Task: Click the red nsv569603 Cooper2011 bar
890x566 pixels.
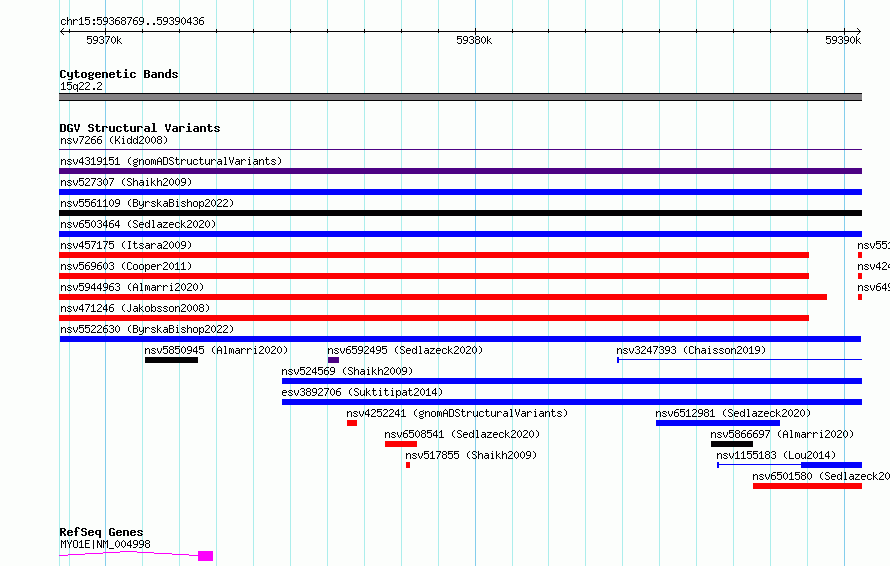Action: tap(434, 276)
